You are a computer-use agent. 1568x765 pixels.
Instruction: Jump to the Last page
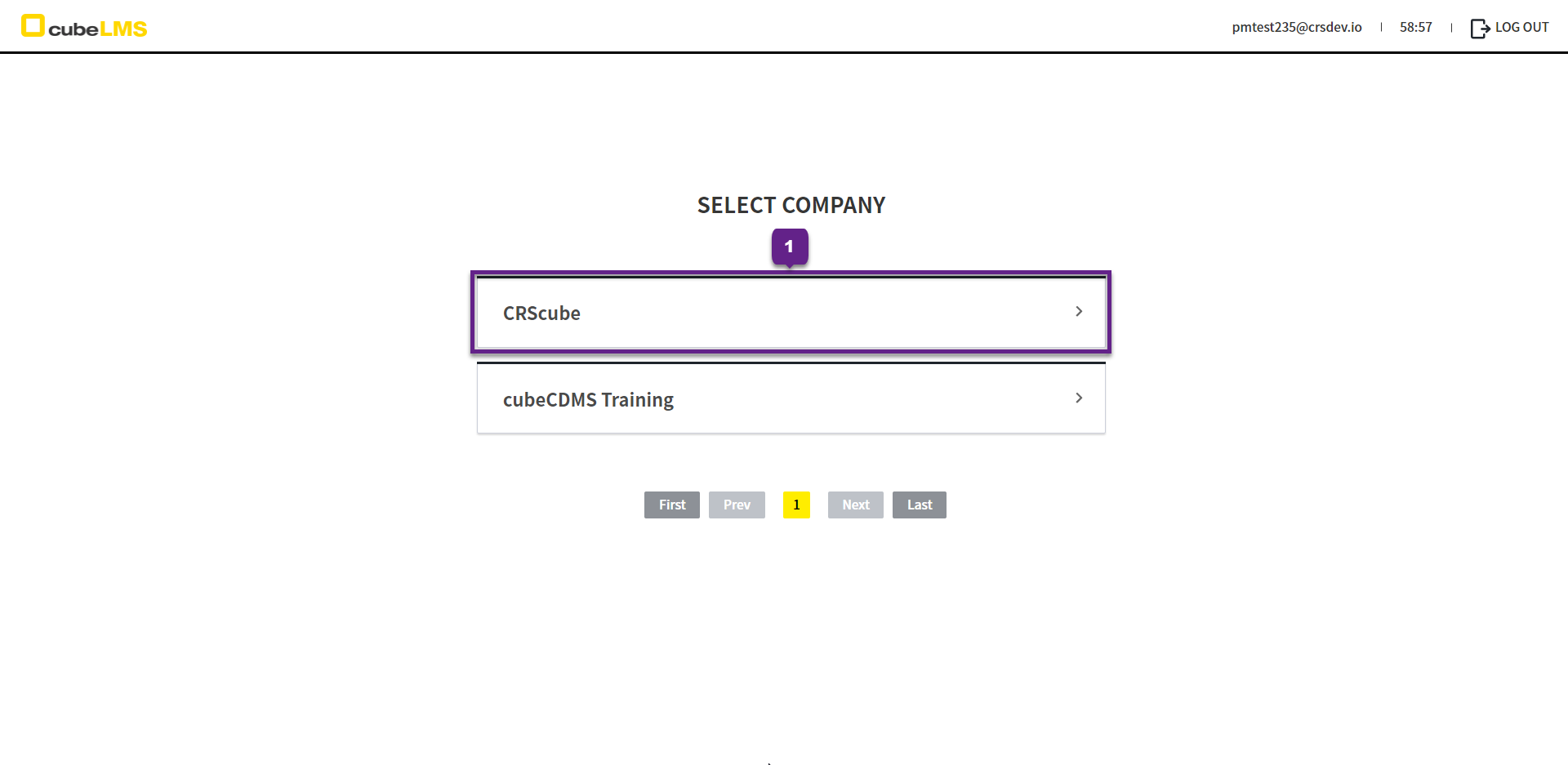[919, 505]
